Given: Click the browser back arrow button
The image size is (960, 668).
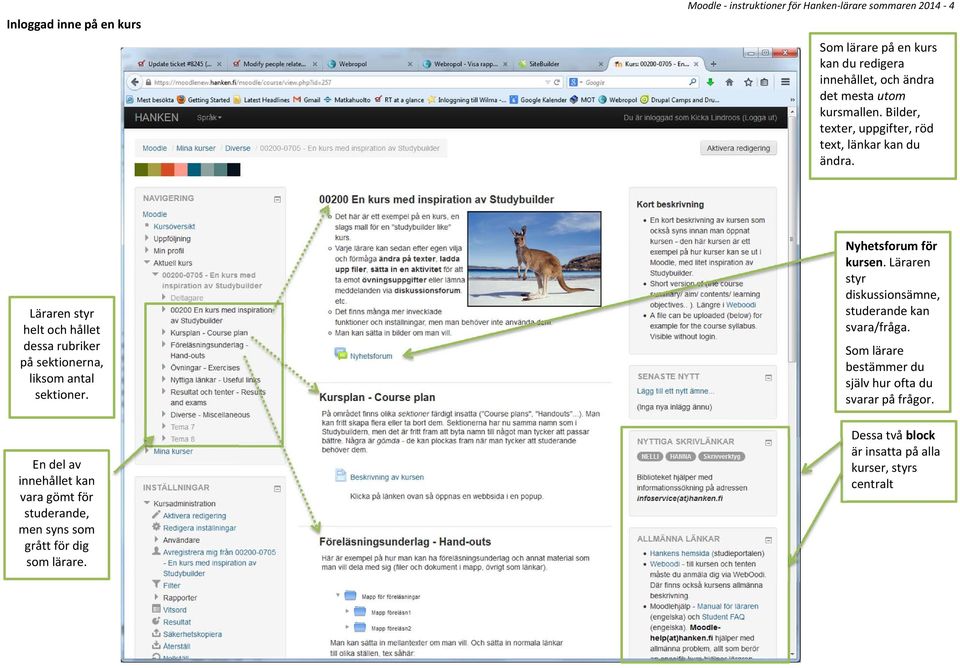Looking at the screenshot, I should point(134,82).
